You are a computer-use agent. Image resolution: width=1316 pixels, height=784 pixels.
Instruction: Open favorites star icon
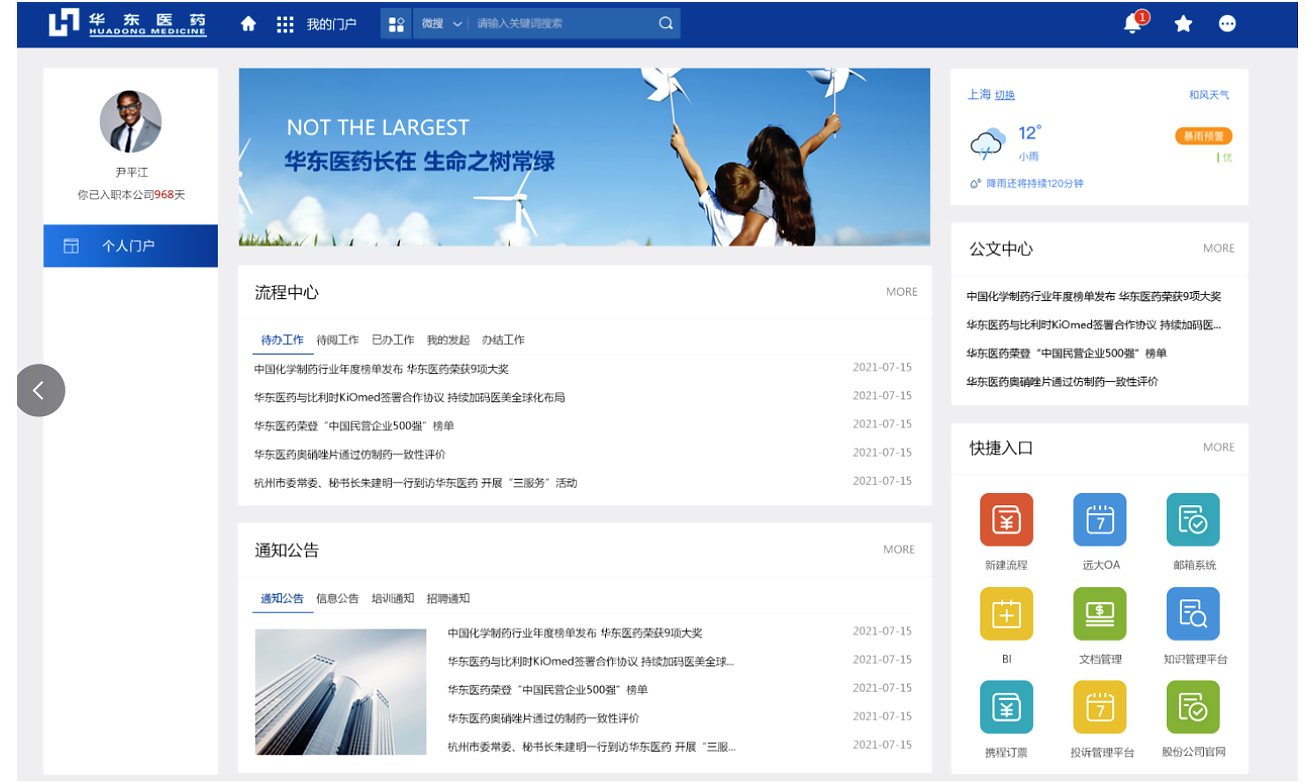(1184, 24)
